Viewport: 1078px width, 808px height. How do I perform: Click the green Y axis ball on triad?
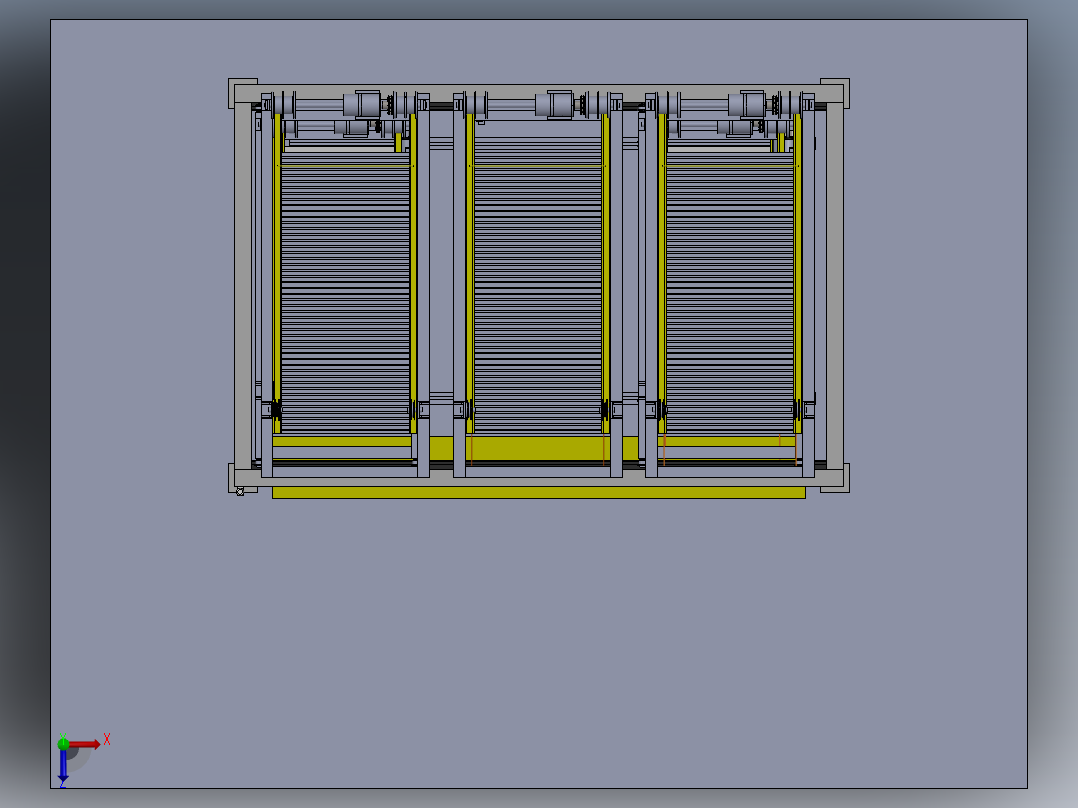coord(63,743)
